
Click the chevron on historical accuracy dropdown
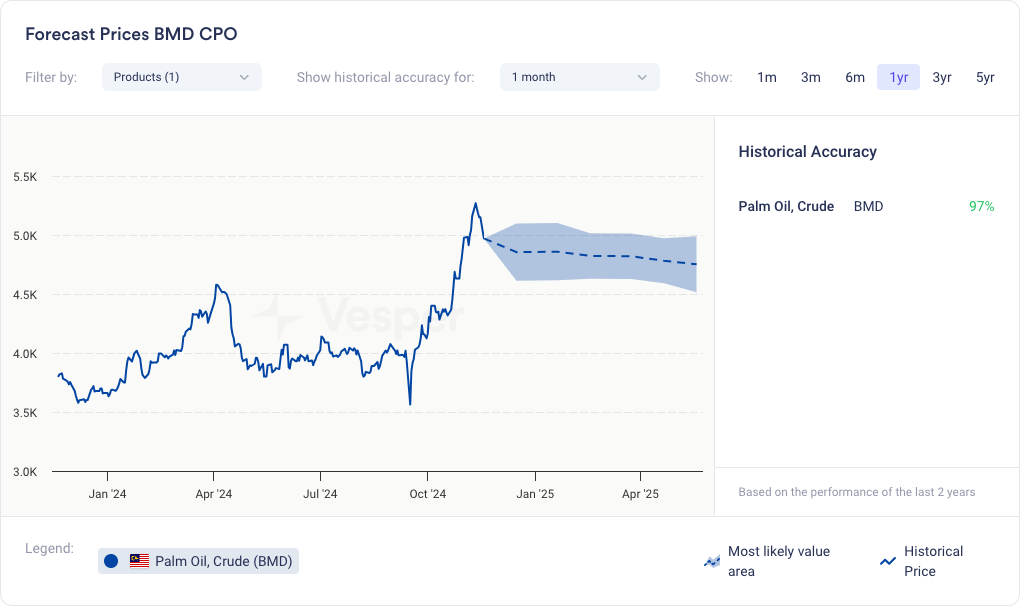coord(643,77)
